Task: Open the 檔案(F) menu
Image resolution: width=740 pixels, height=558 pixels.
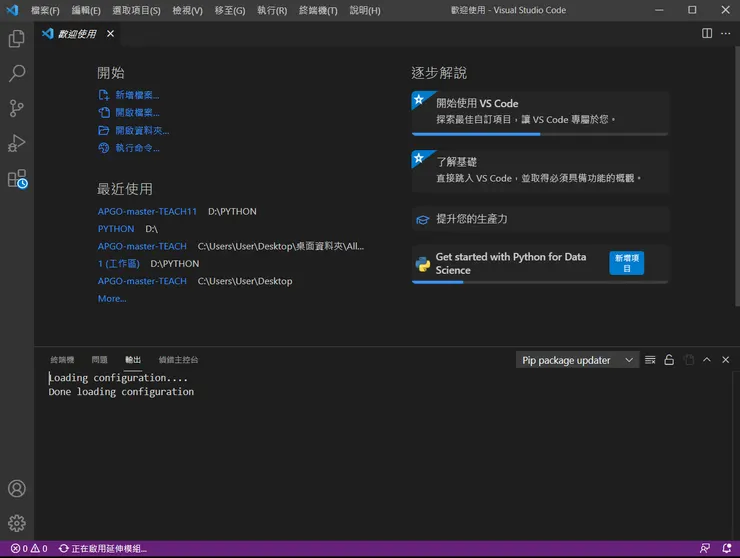Action: point(45,10)
